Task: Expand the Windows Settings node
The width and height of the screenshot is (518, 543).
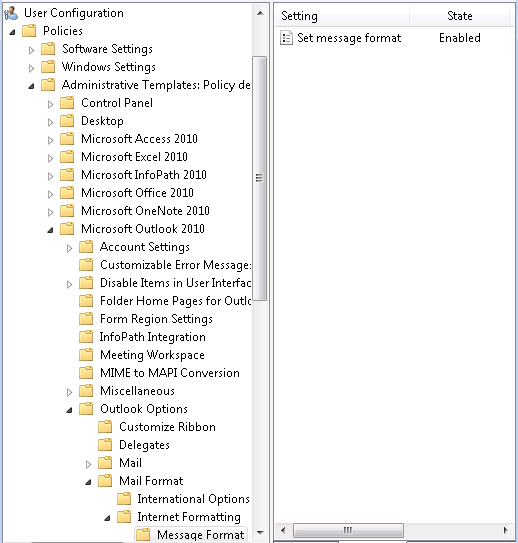Action: pyautogui.click(x=31, y=68)
